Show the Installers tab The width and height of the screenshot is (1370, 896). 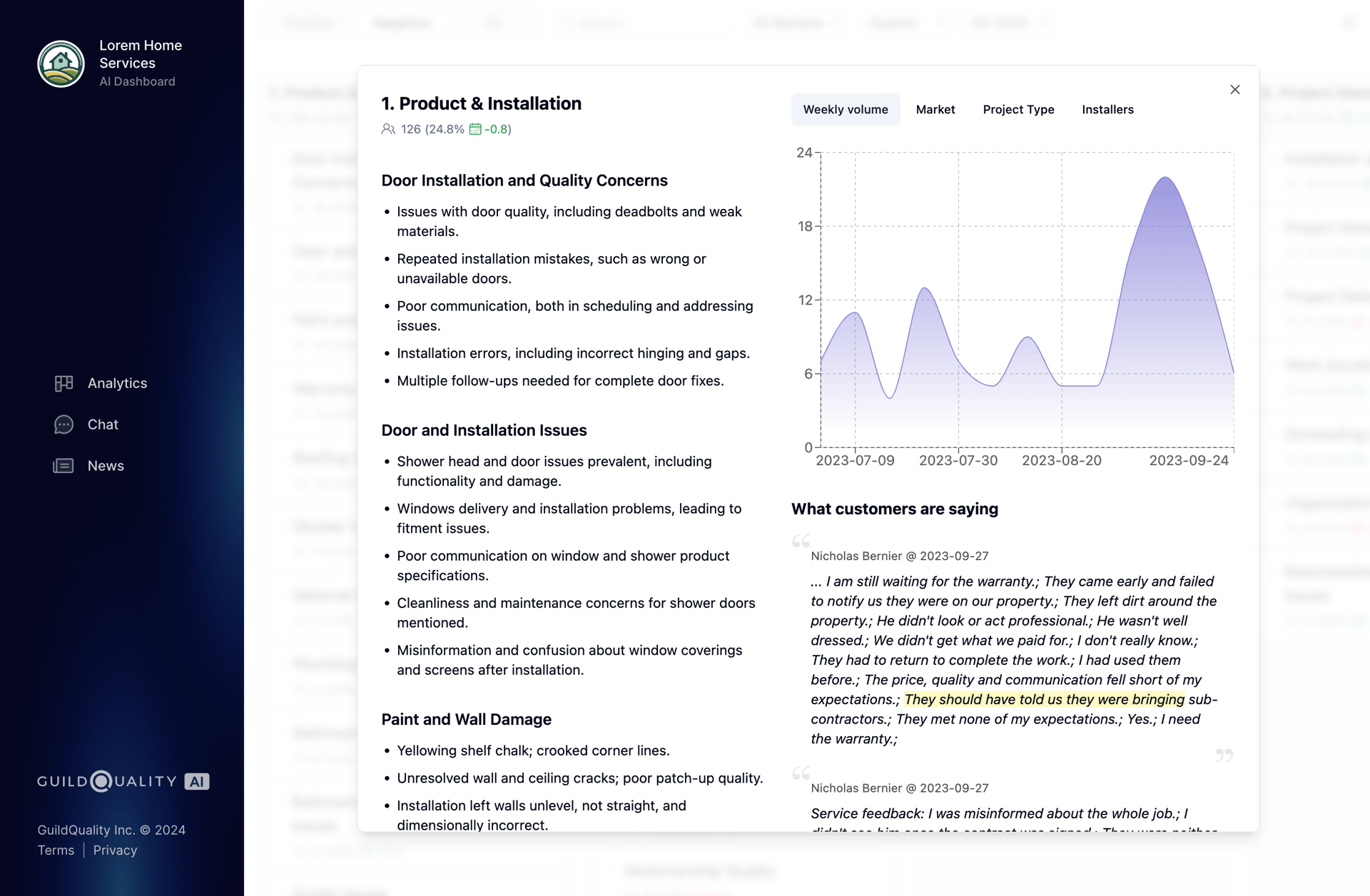pyautogui.click(x=1107, y=110)
